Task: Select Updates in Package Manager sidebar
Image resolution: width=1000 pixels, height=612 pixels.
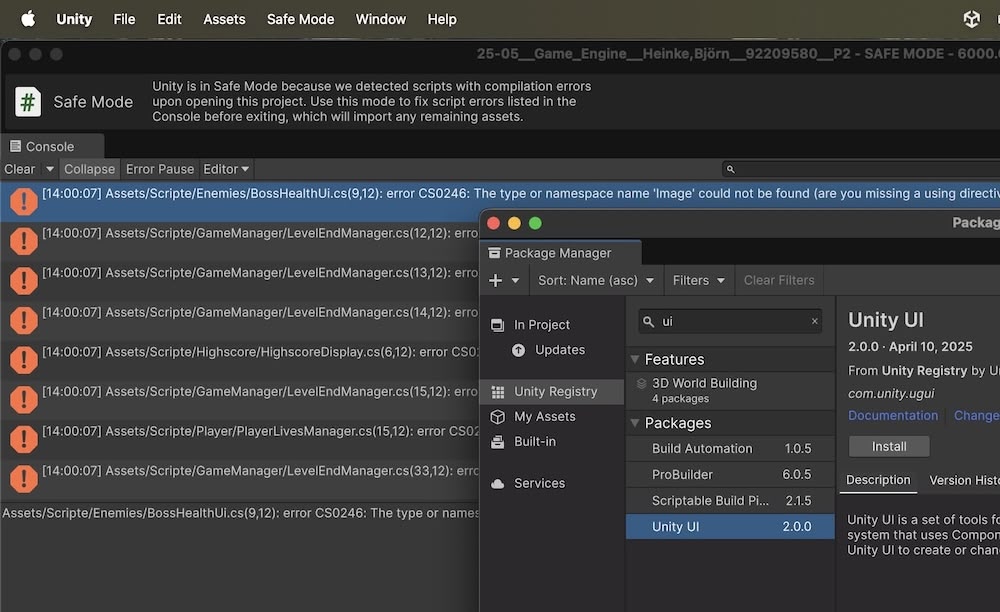Action: click(560, 350)
